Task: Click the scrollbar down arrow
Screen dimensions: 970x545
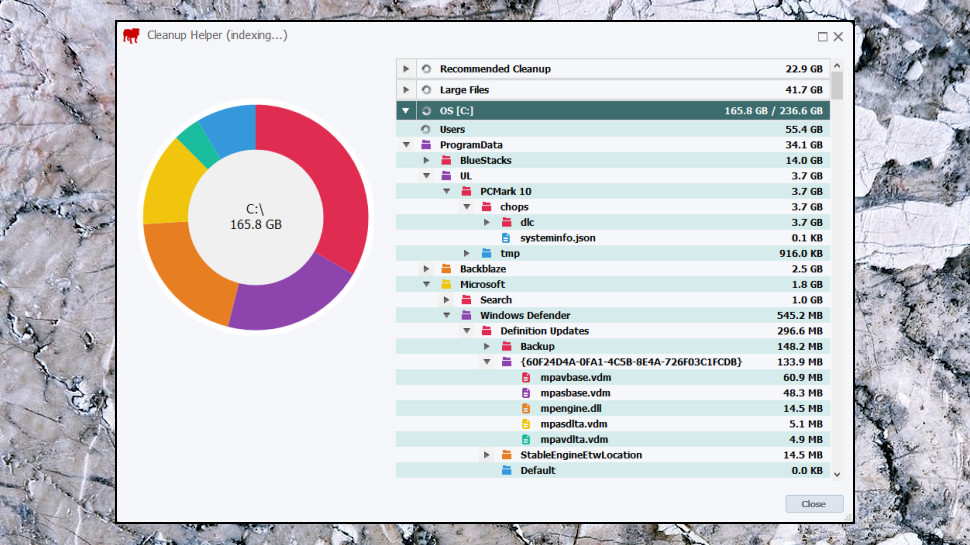Action: [837, 474]
